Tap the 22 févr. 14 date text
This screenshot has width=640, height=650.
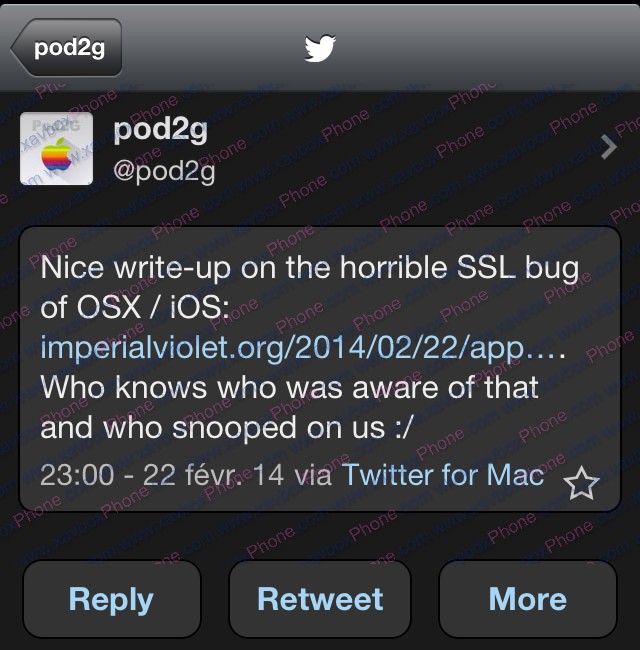[x=213, y=475]
